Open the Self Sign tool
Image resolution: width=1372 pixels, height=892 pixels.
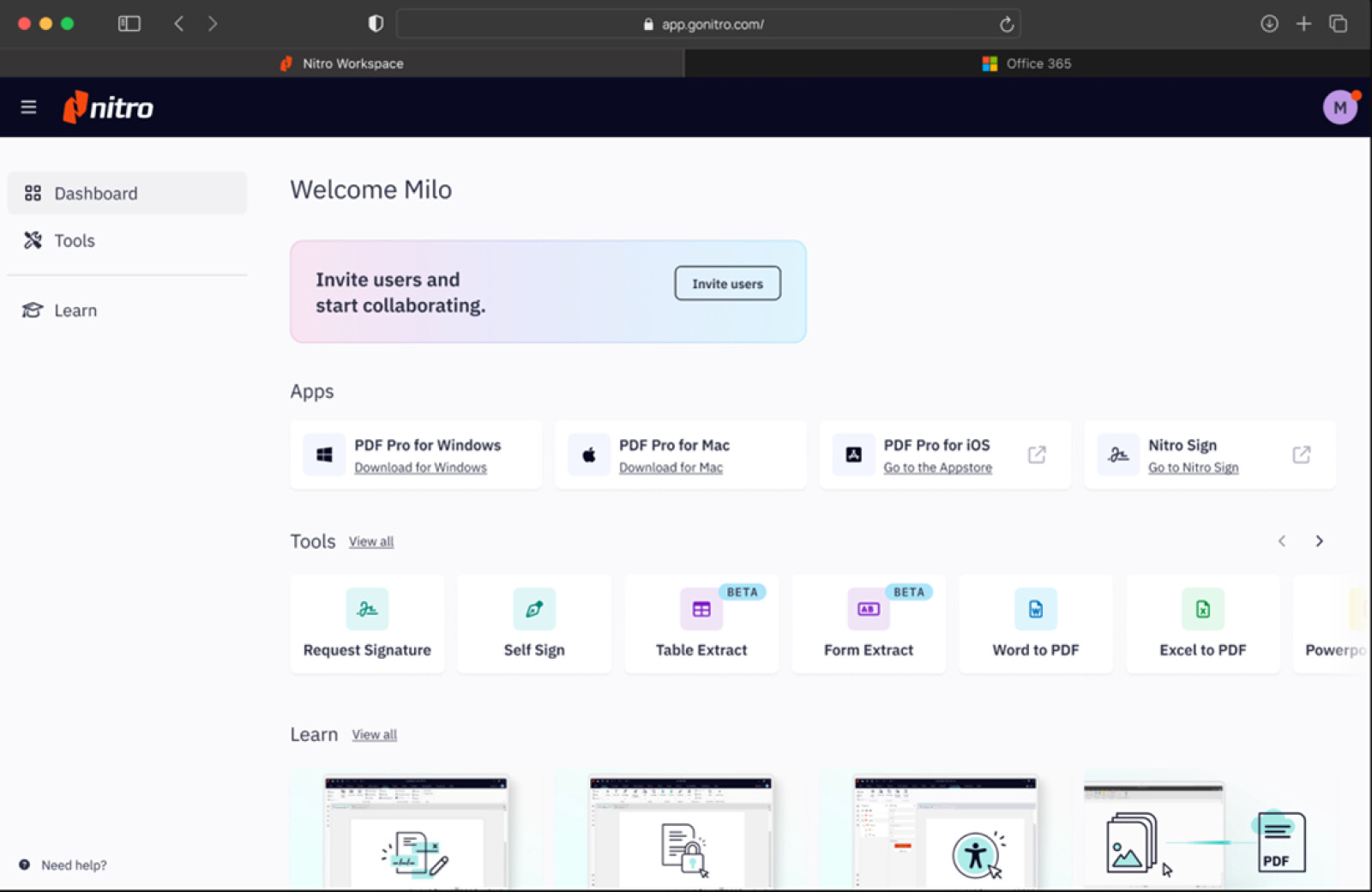tap(533, 624)
